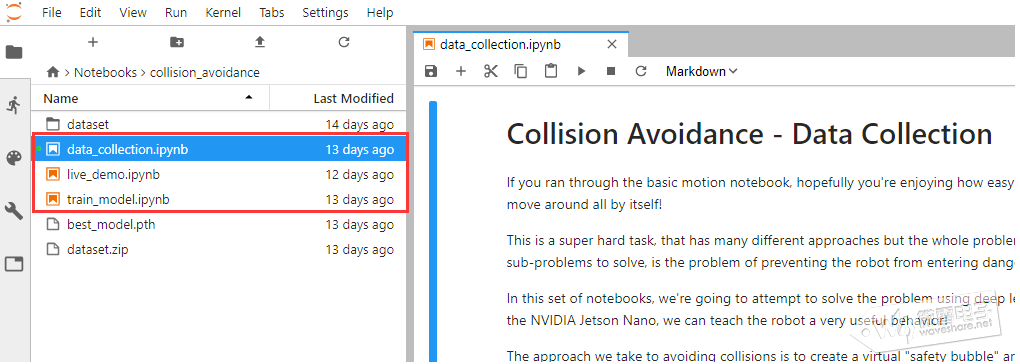Open the Settings menu
Viewport: 1020px width, 364px height.
point(325,12)
